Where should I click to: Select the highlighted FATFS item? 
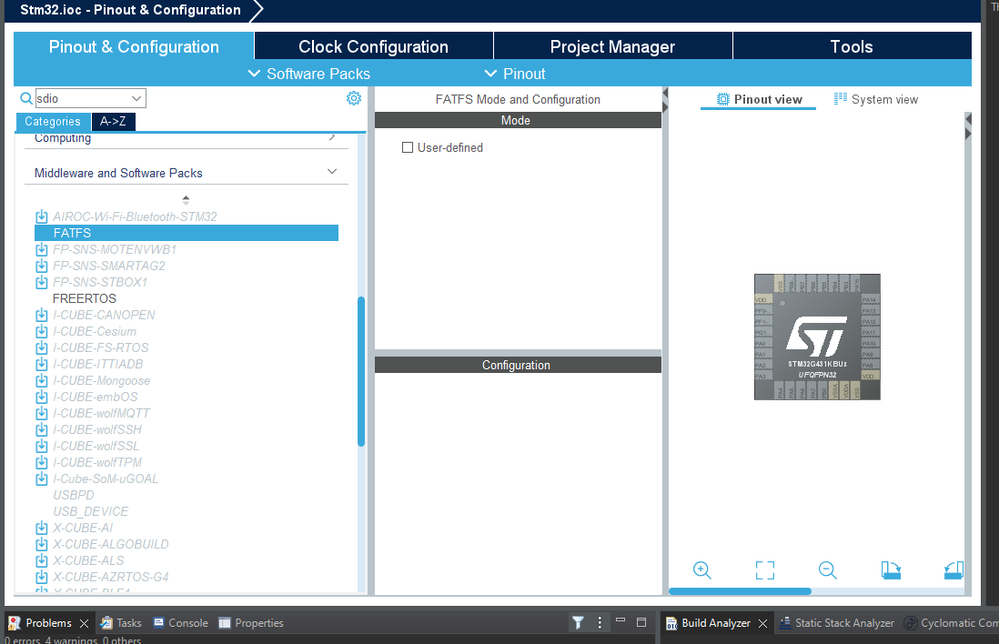tap(186, 233)
